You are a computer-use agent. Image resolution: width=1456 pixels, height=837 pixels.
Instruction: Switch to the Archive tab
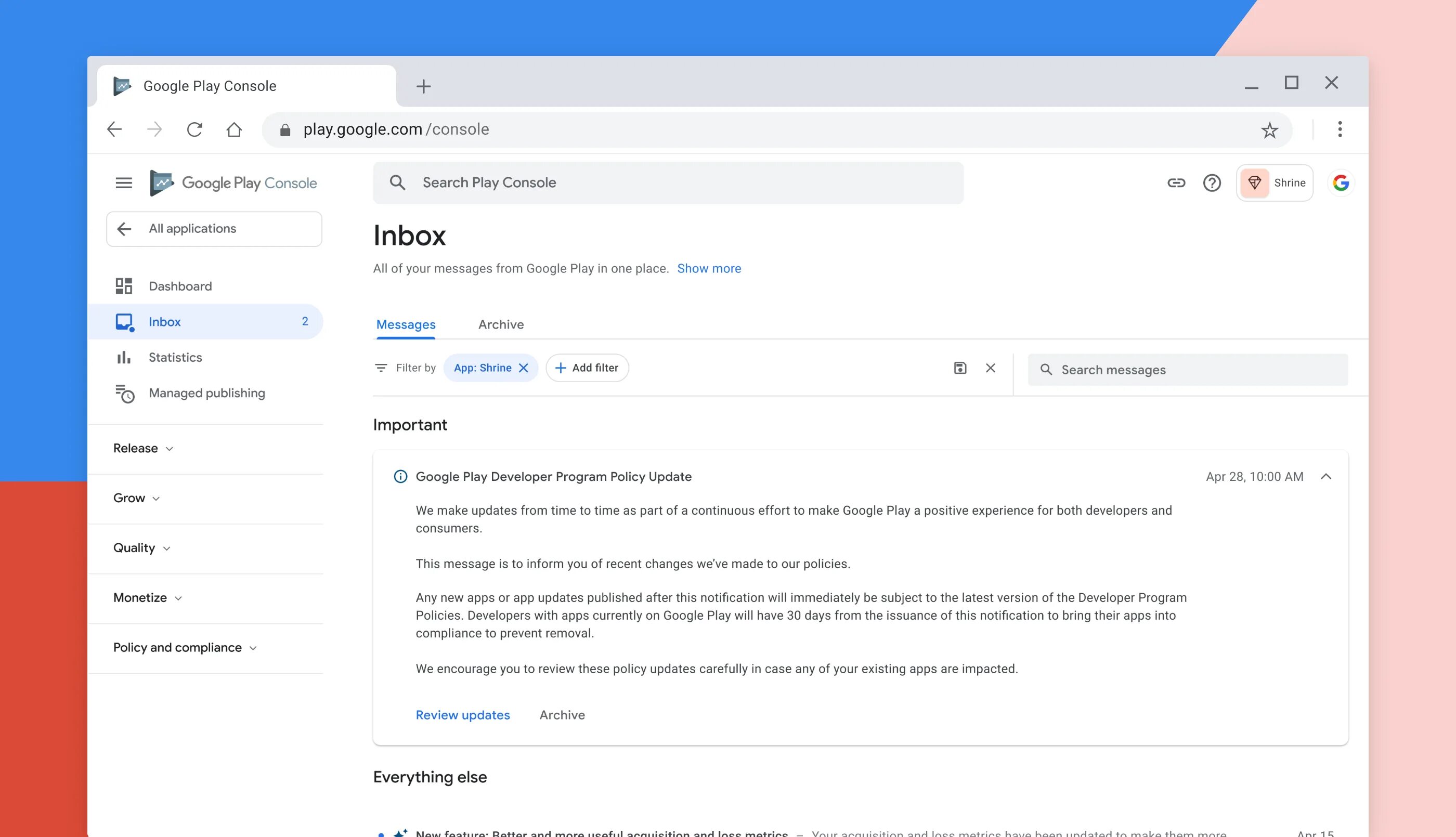point(500,324)
